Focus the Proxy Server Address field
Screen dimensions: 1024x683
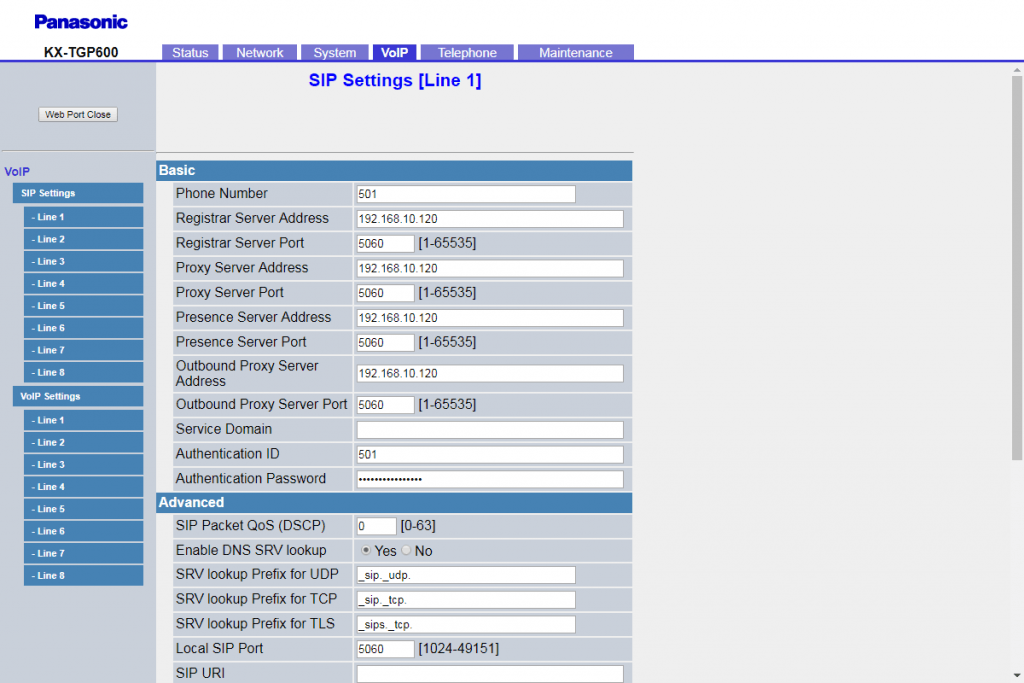coord(490,268)
